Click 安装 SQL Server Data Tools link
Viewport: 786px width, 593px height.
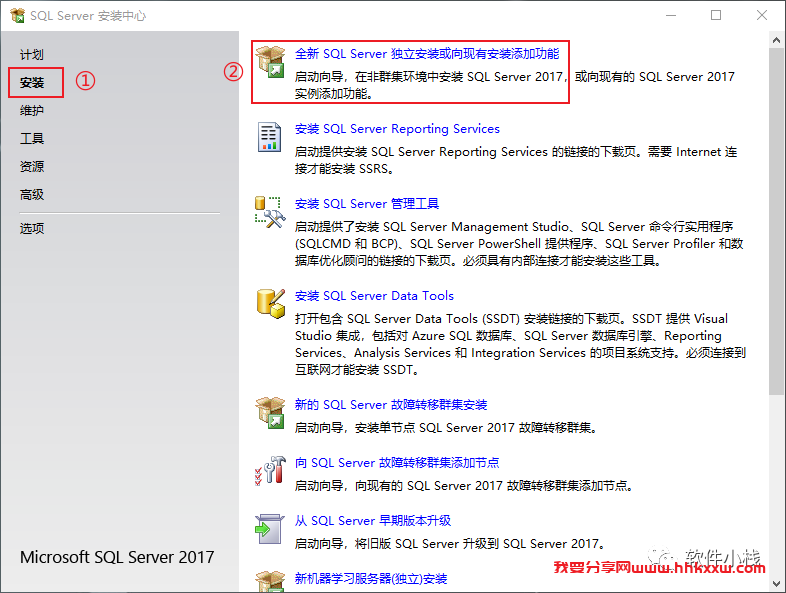coord(374,296)
